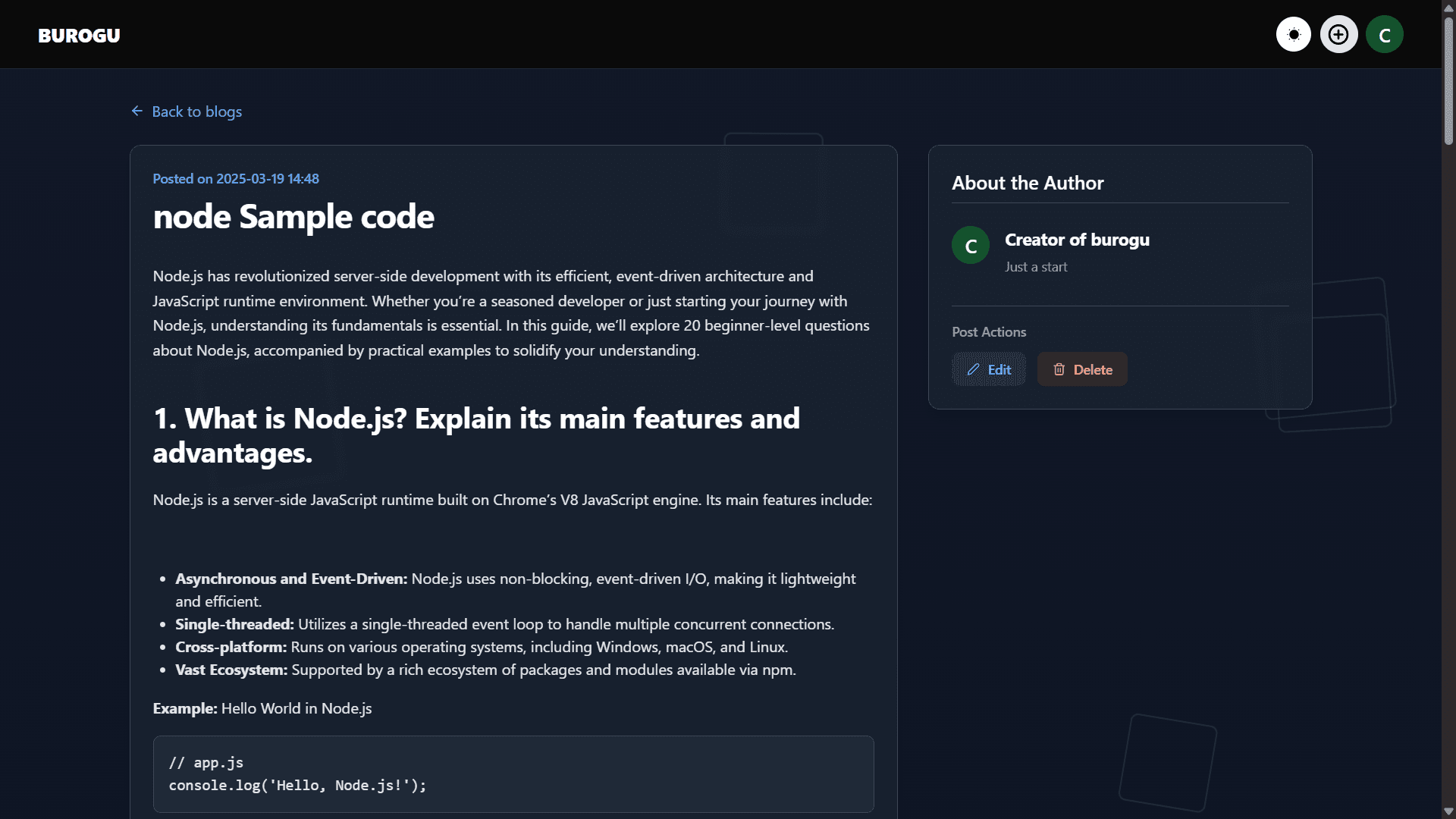This screenshot has height=819, width=1456.
Task: Click the Posted on 2025-03-19 date text
Action: pyautogui.click(x=236, y=179)
